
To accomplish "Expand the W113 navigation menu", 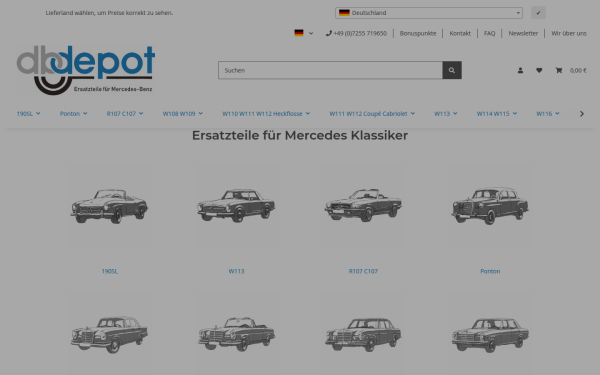I will [x=445, y=114].
